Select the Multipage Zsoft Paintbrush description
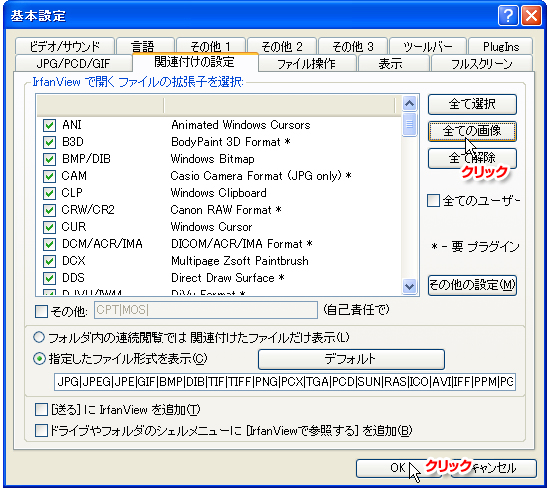550x488 pixels. 240,261
